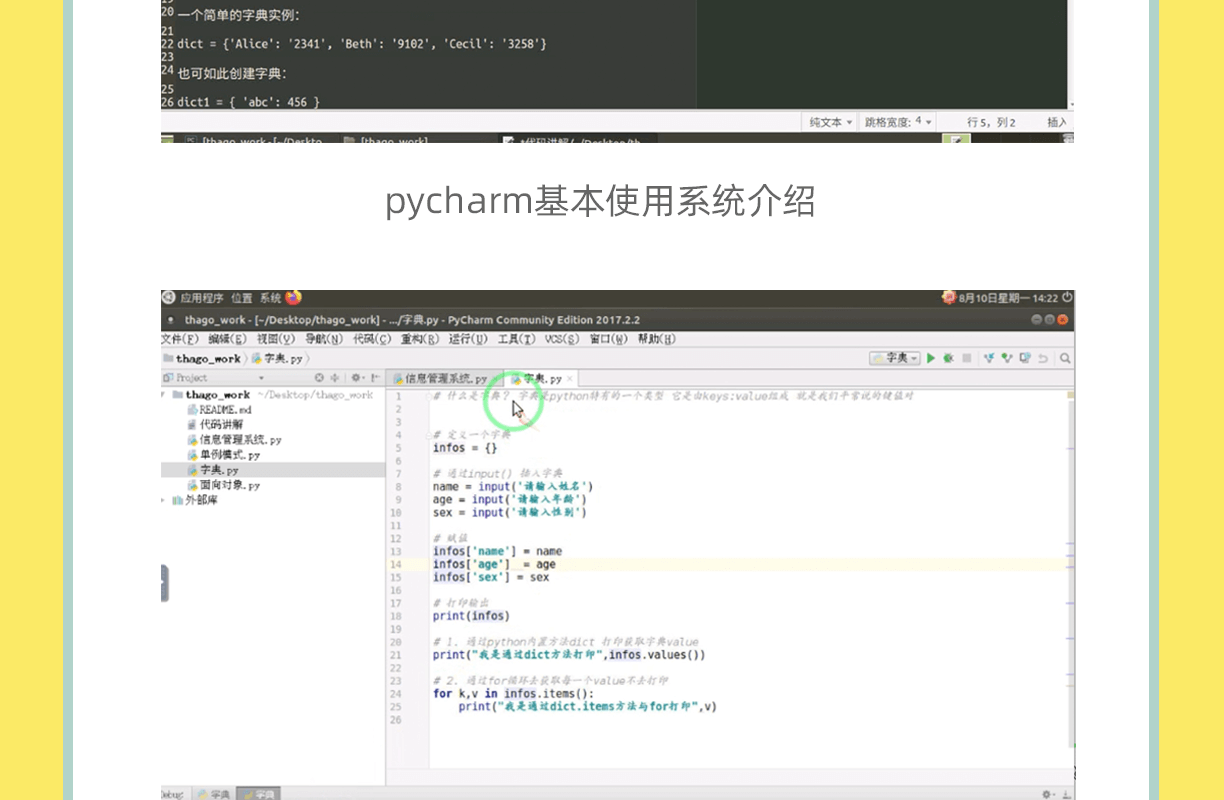Open the 文件(F) menu

(x=181, y=339)
